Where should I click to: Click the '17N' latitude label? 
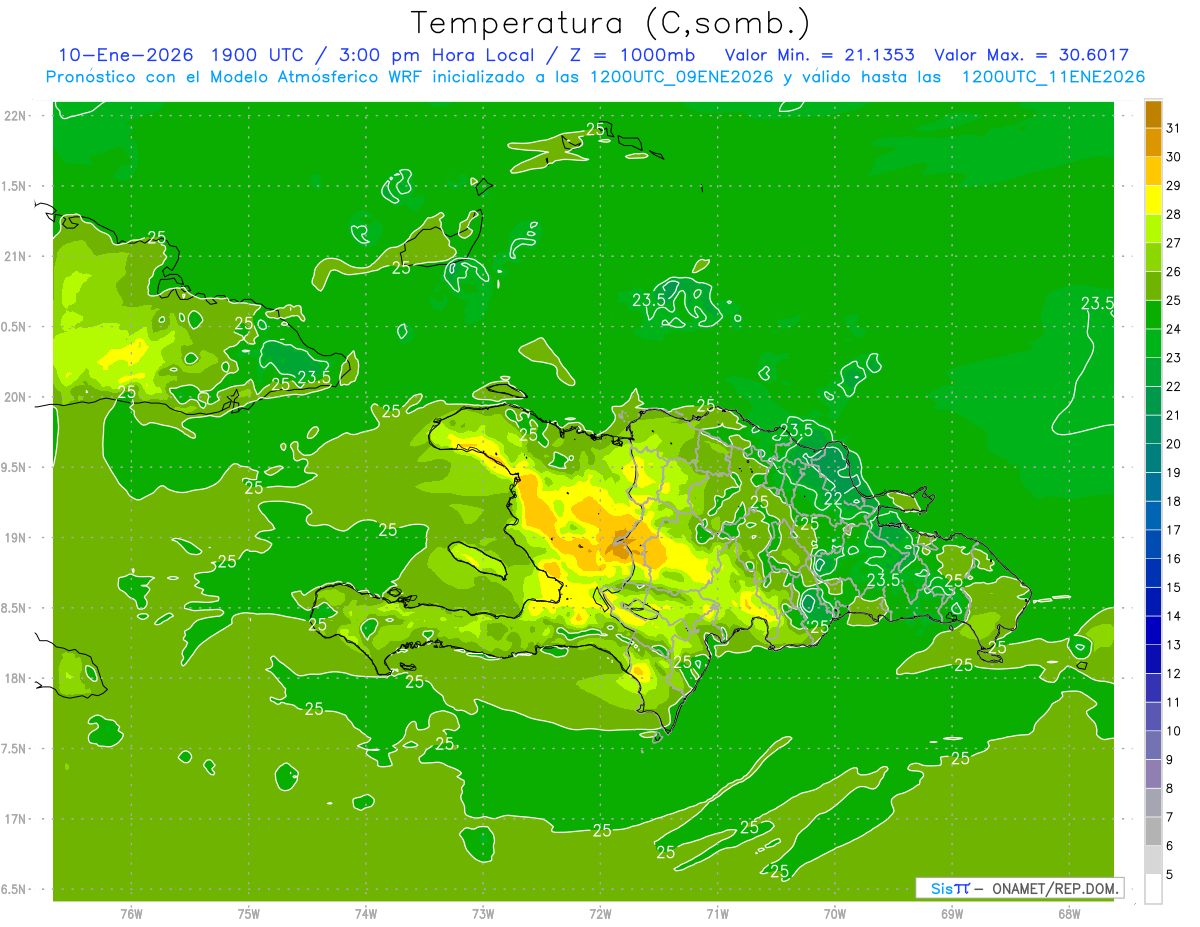14,819
